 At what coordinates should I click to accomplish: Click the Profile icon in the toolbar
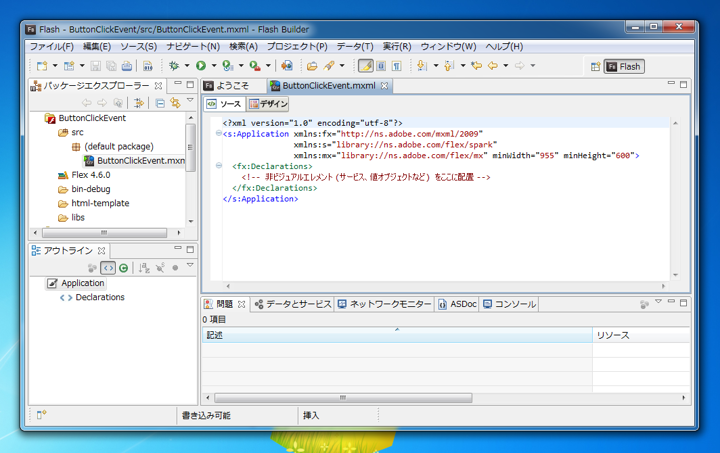[x=227, y=66]
